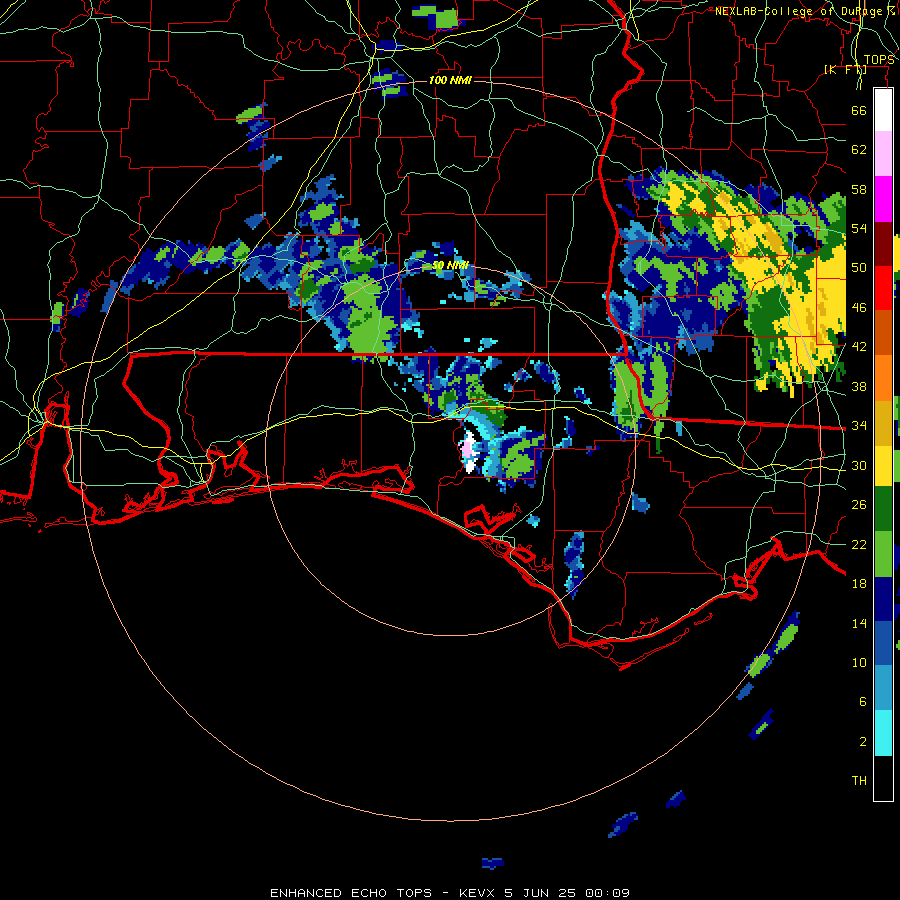Click the white-pink highest echo top cell
Screen dimensions: 900x900
point(469,453)
